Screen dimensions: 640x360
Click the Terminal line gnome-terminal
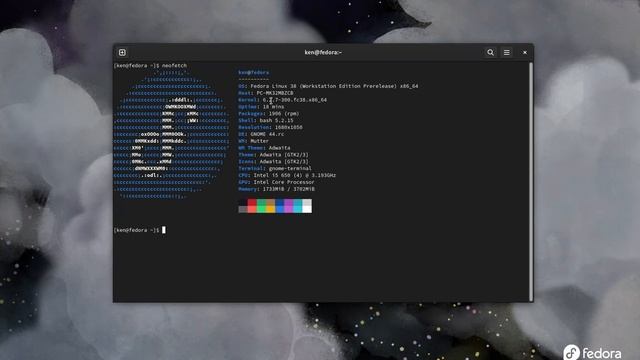pos(275,168)
